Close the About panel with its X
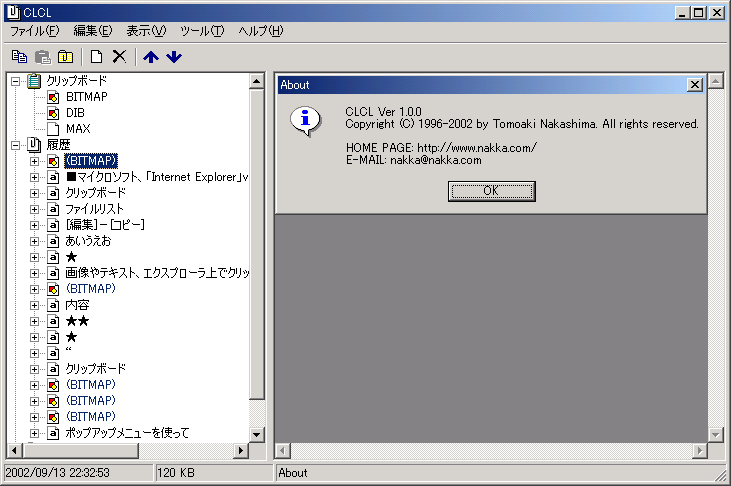Image resolution: width=731 pixels, height=486 pixels. click(x=695, y=85)
